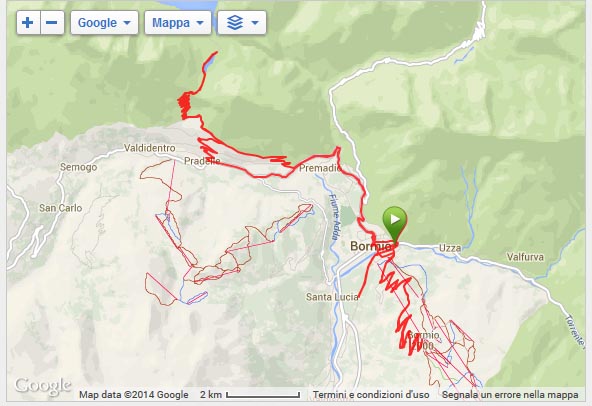Click the Semogo place label
Screen dimensions: 592x406
(x=79, y=167)
